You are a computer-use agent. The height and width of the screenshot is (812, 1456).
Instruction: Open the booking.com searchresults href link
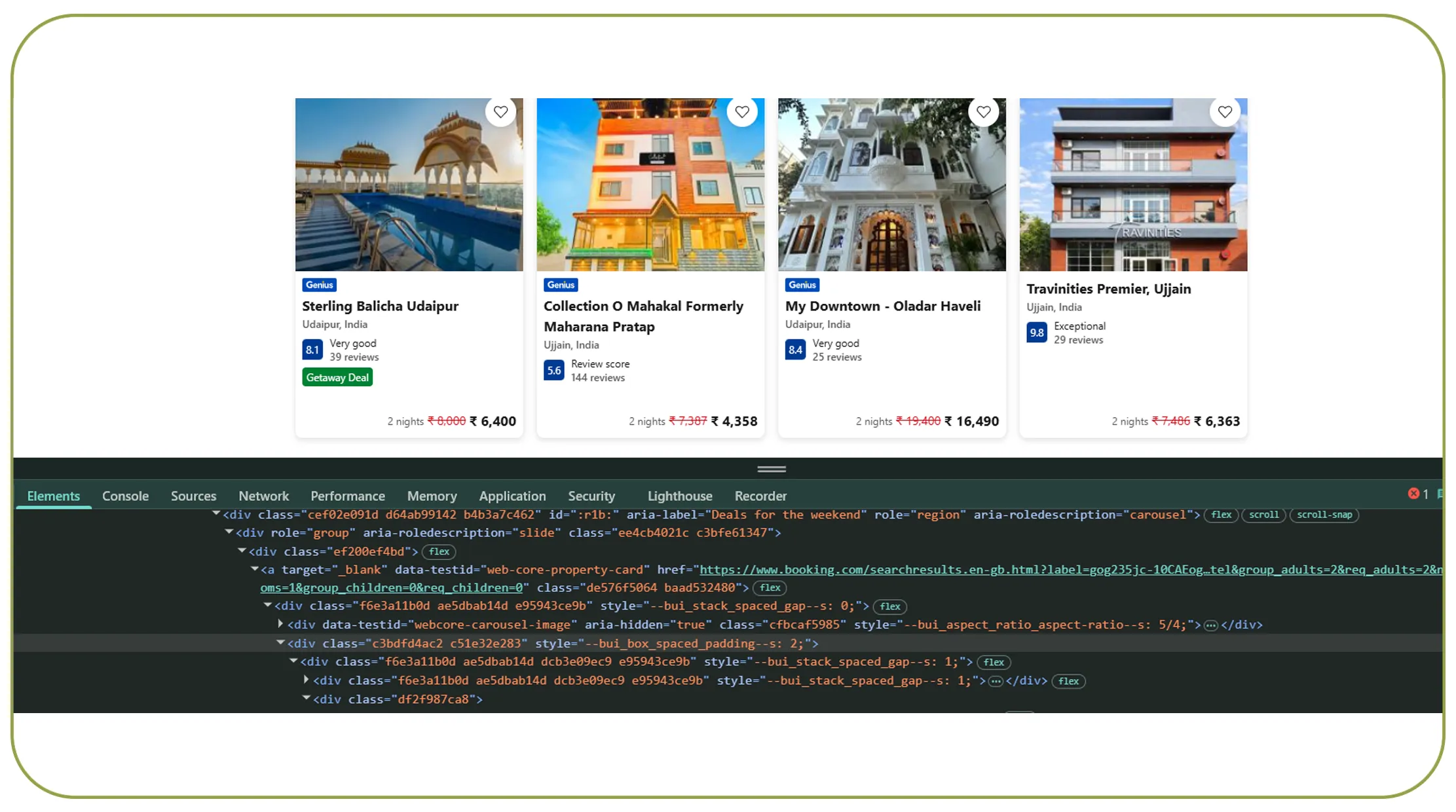(1070, 570)
